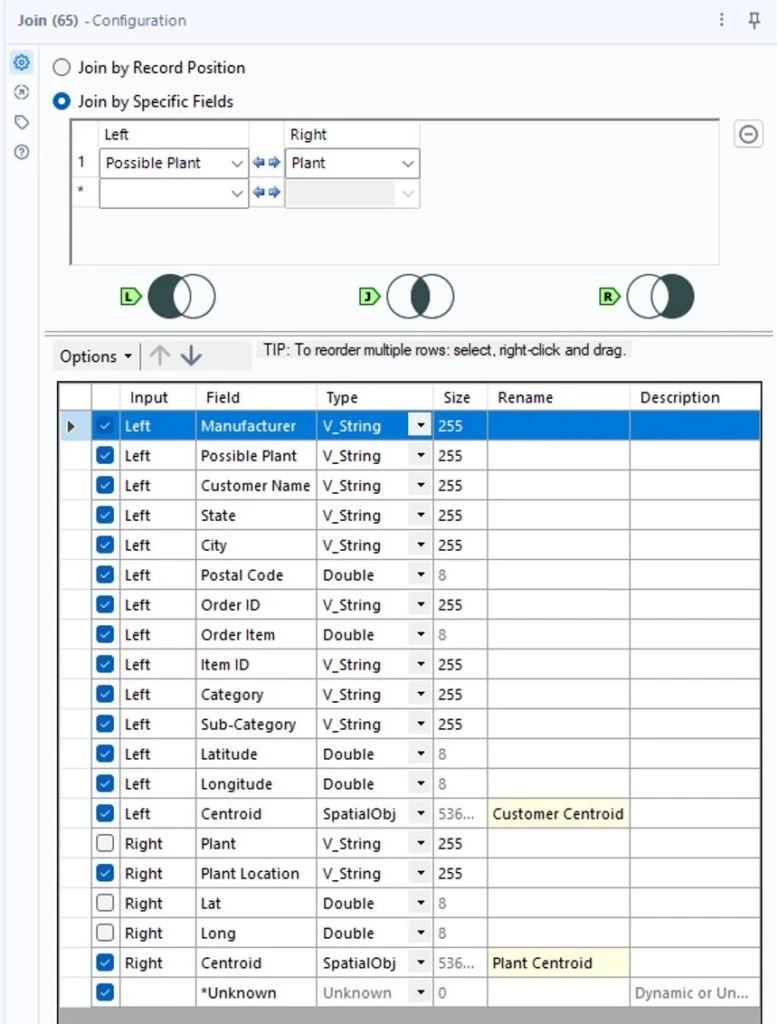Open the Right Plant join field dropdown

coord(408,163)
